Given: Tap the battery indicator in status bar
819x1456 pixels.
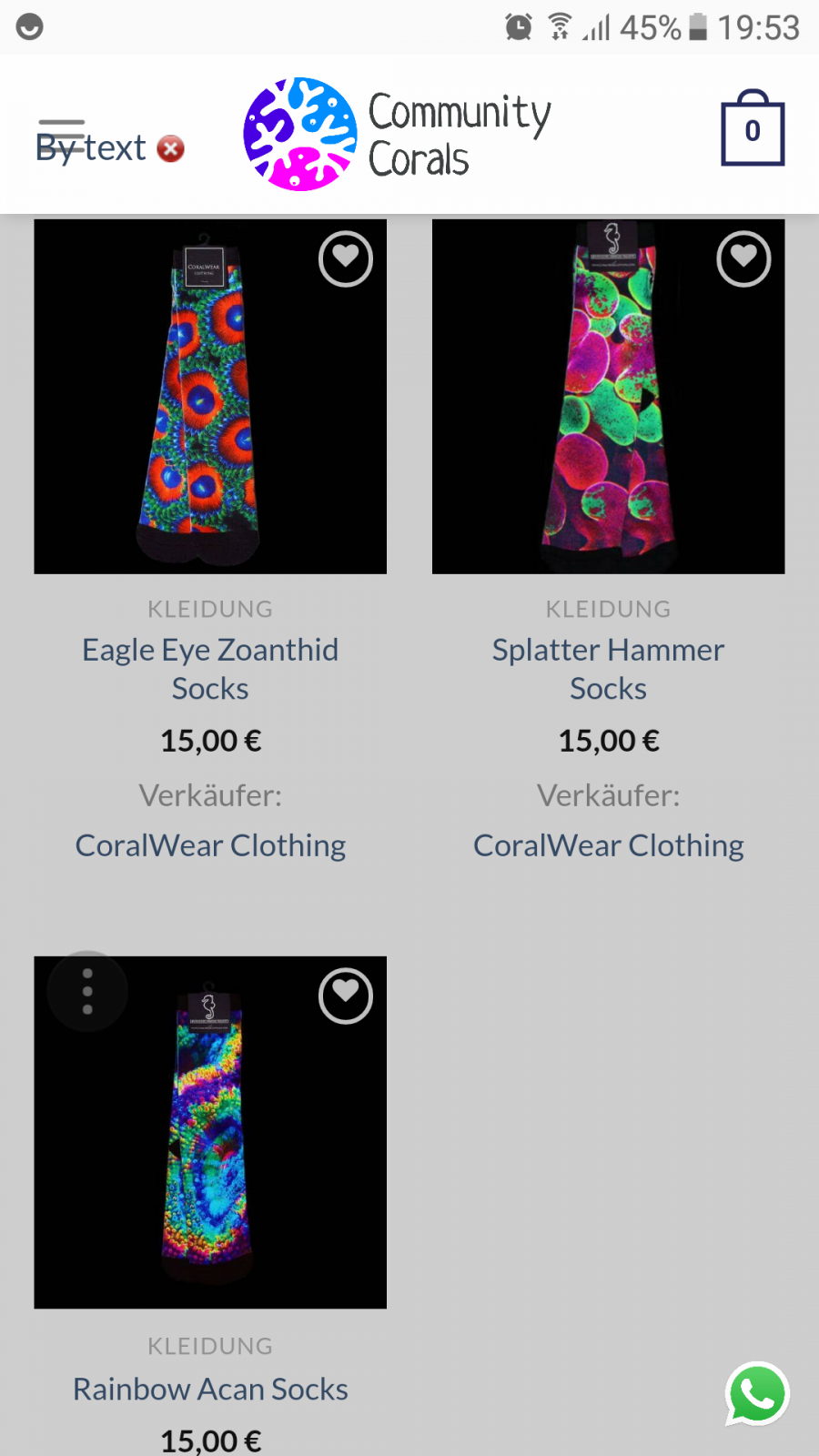Looking at the screenshot, I should [x=698, y=27].
